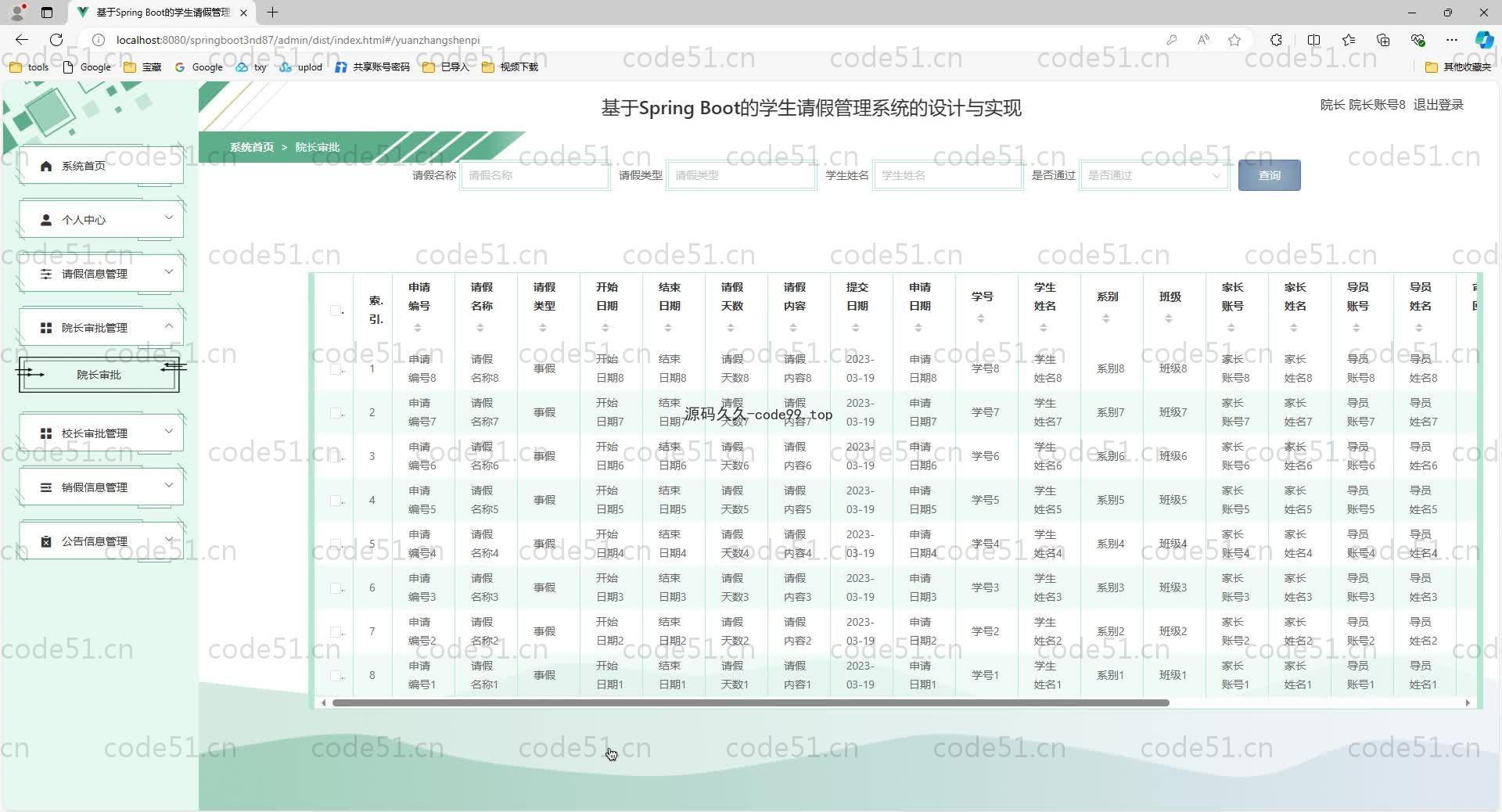Image resolution: width=1502 pixels, height=812 pixels.
Task: Reload the current browser page
Action: (56, 40)
